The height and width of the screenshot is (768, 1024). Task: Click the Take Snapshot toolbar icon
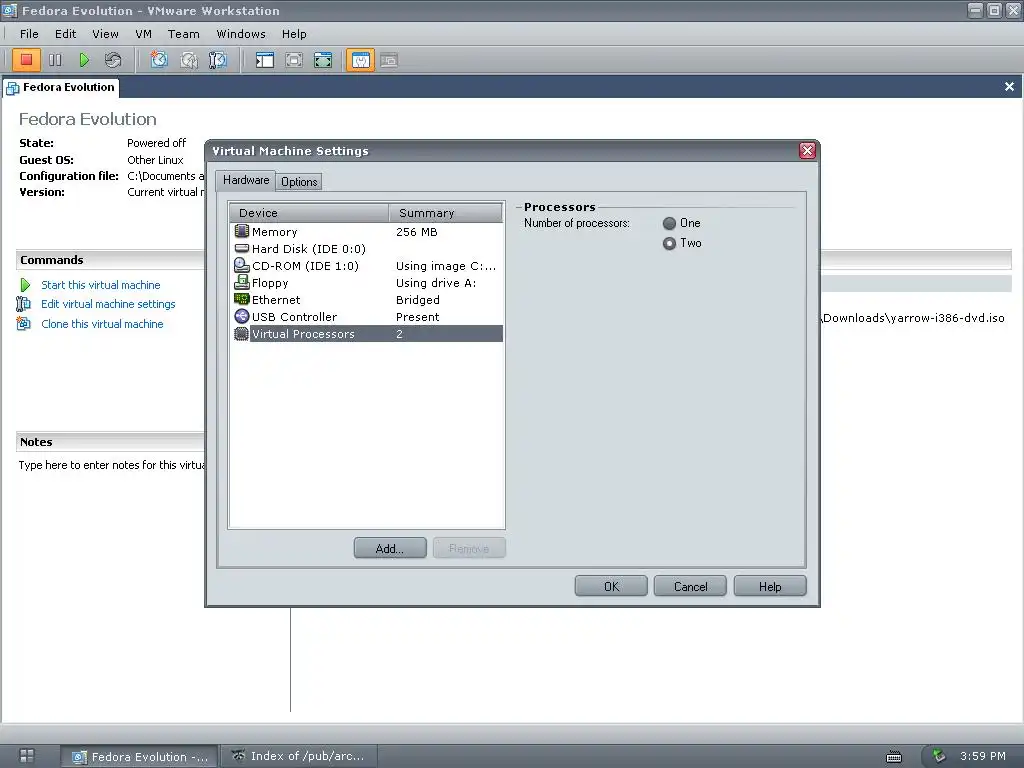pyautogui.click(x=159, y=60)
